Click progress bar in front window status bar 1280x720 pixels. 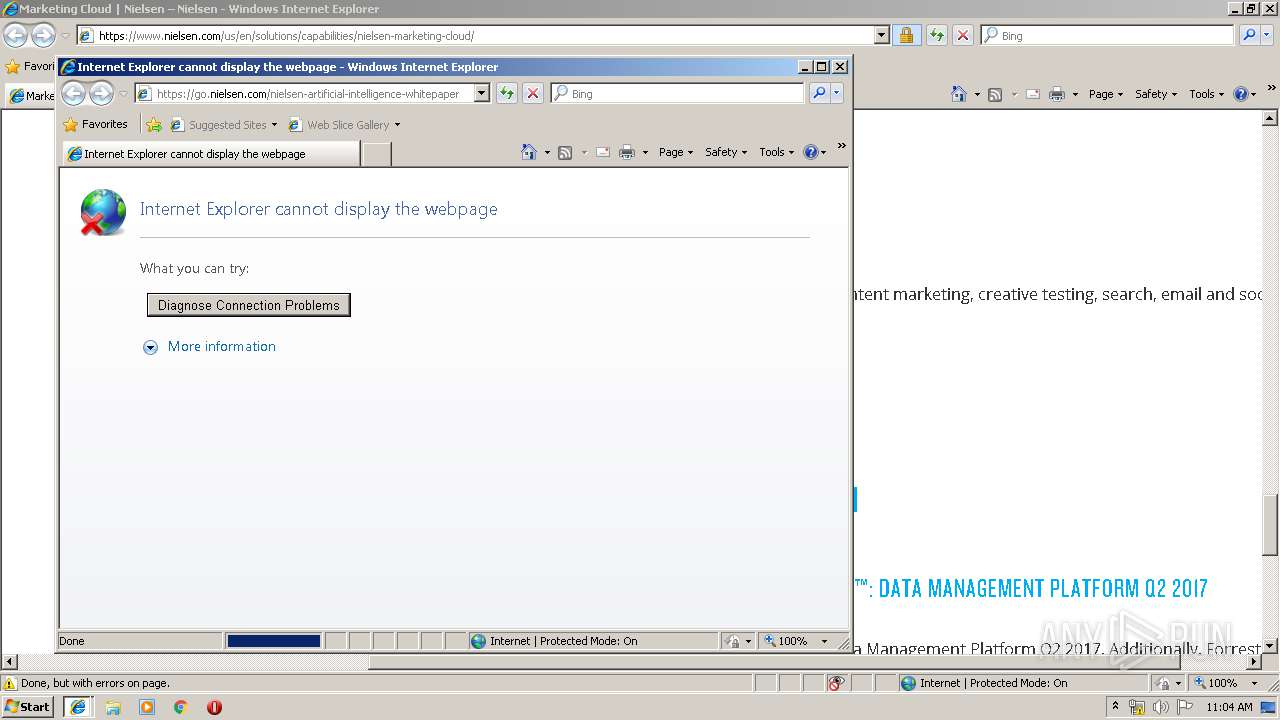tap(274, 641)
